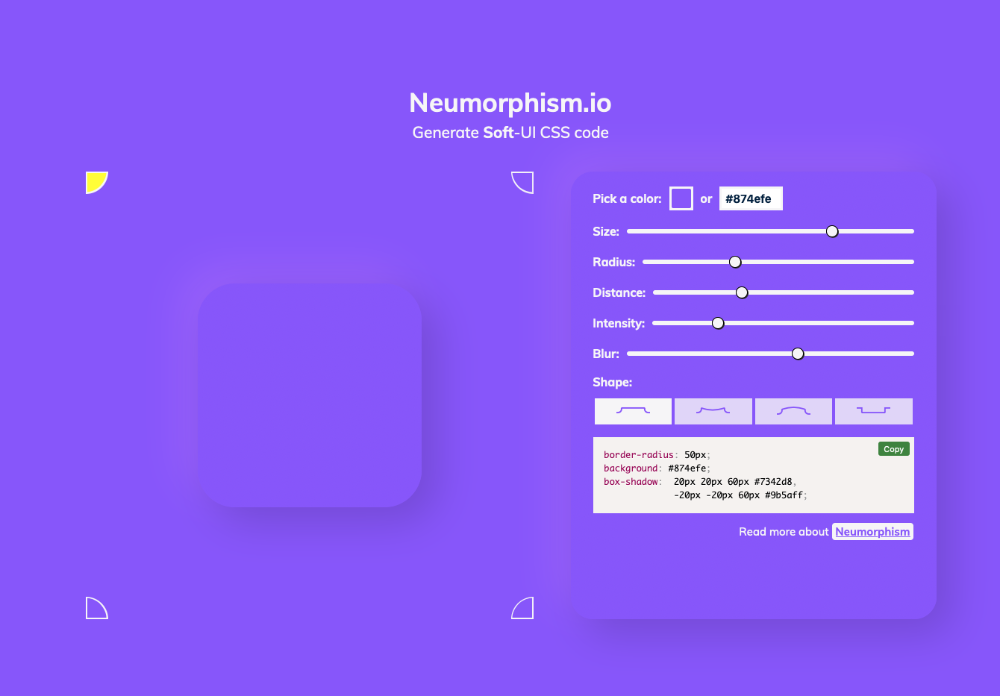
Task: Open the color picker swatch
Action: [x=681, y=198]
